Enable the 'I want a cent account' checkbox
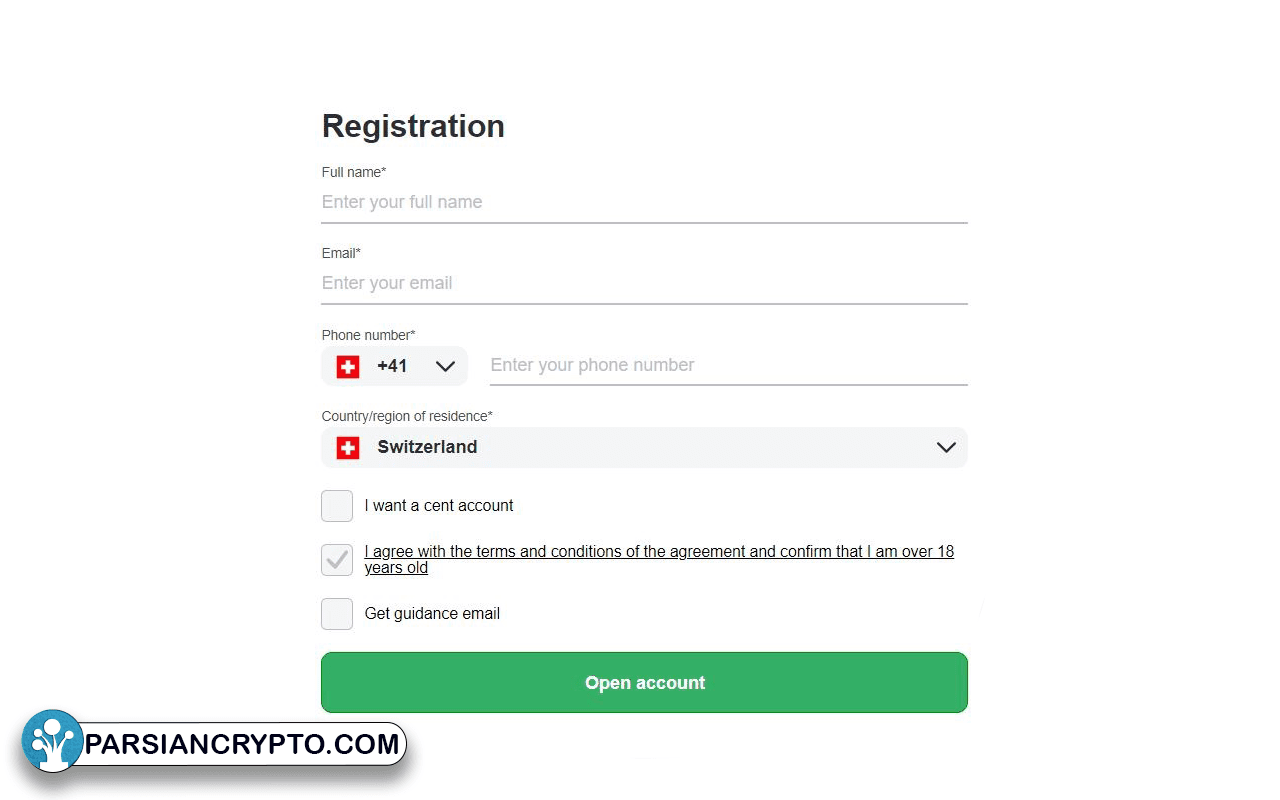Image resolution: width=1280 pixels, height=800 pixels. 337,506
